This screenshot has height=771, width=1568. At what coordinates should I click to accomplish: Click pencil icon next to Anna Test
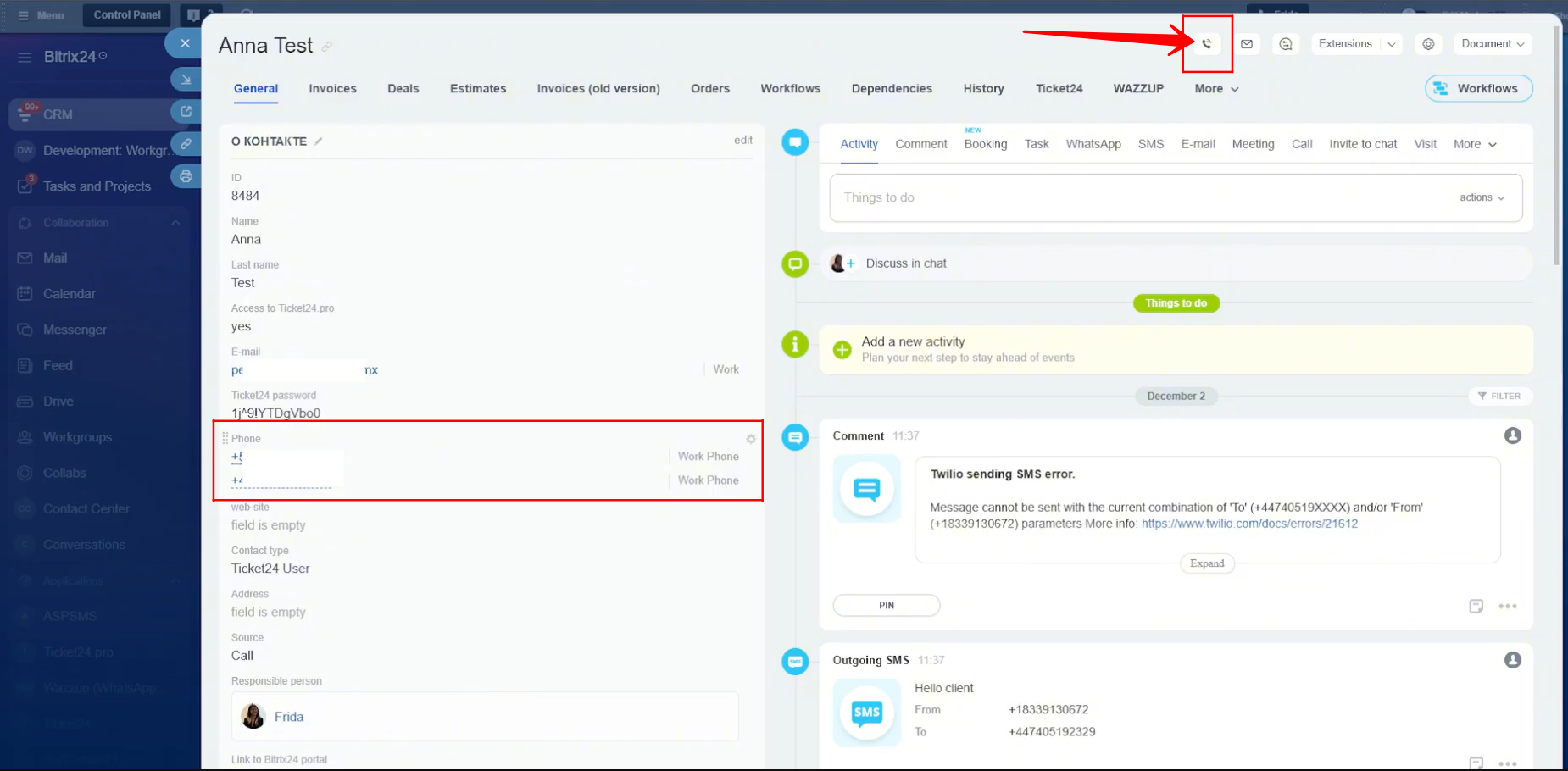(x=327, y=47)
